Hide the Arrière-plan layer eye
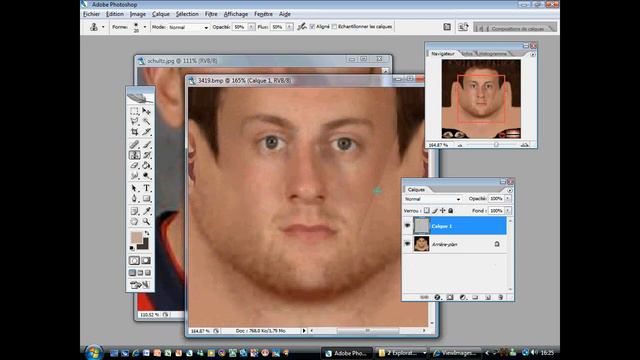The image size is (640, 360). 407,244
